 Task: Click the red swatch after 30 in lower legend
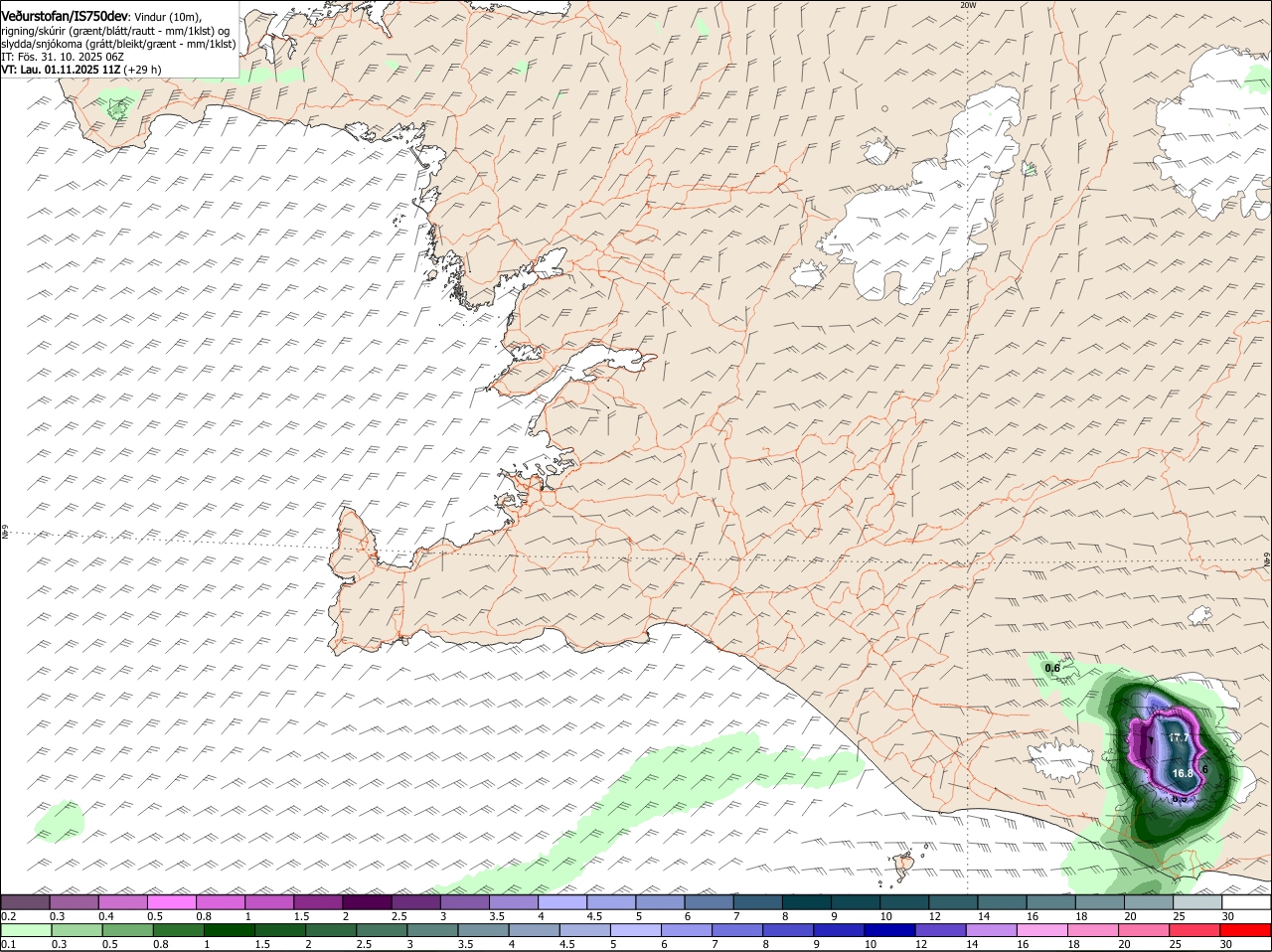(x=1246, y=930)
